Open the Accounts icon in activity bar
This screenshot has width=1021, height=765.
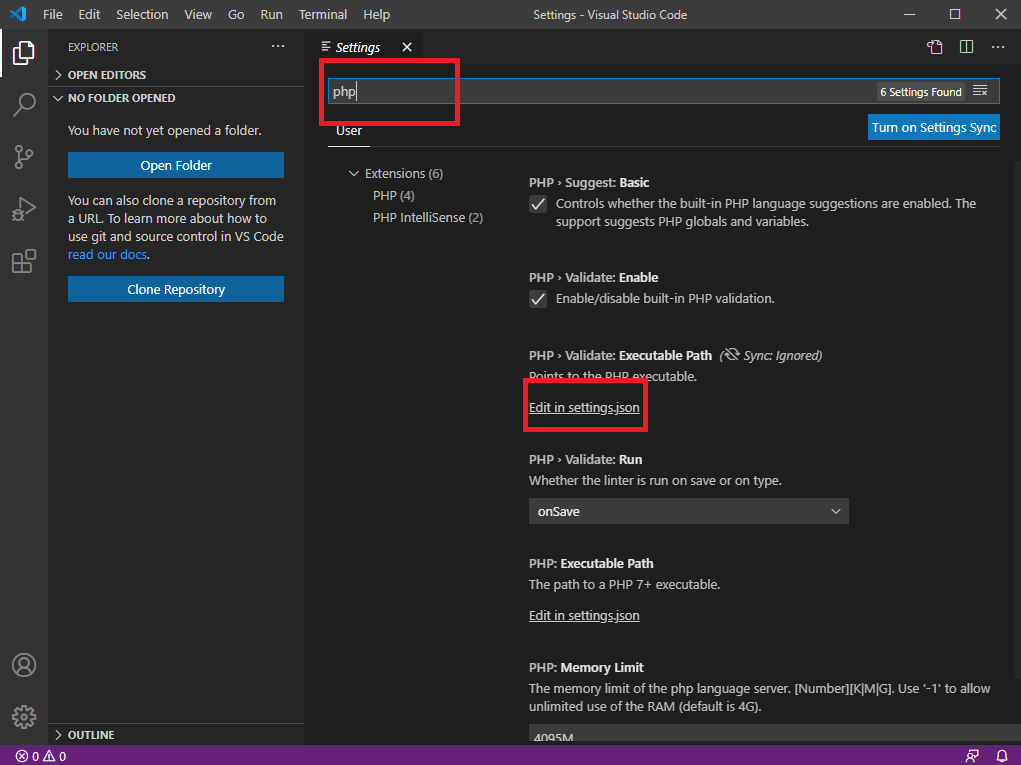pos(23,665)
